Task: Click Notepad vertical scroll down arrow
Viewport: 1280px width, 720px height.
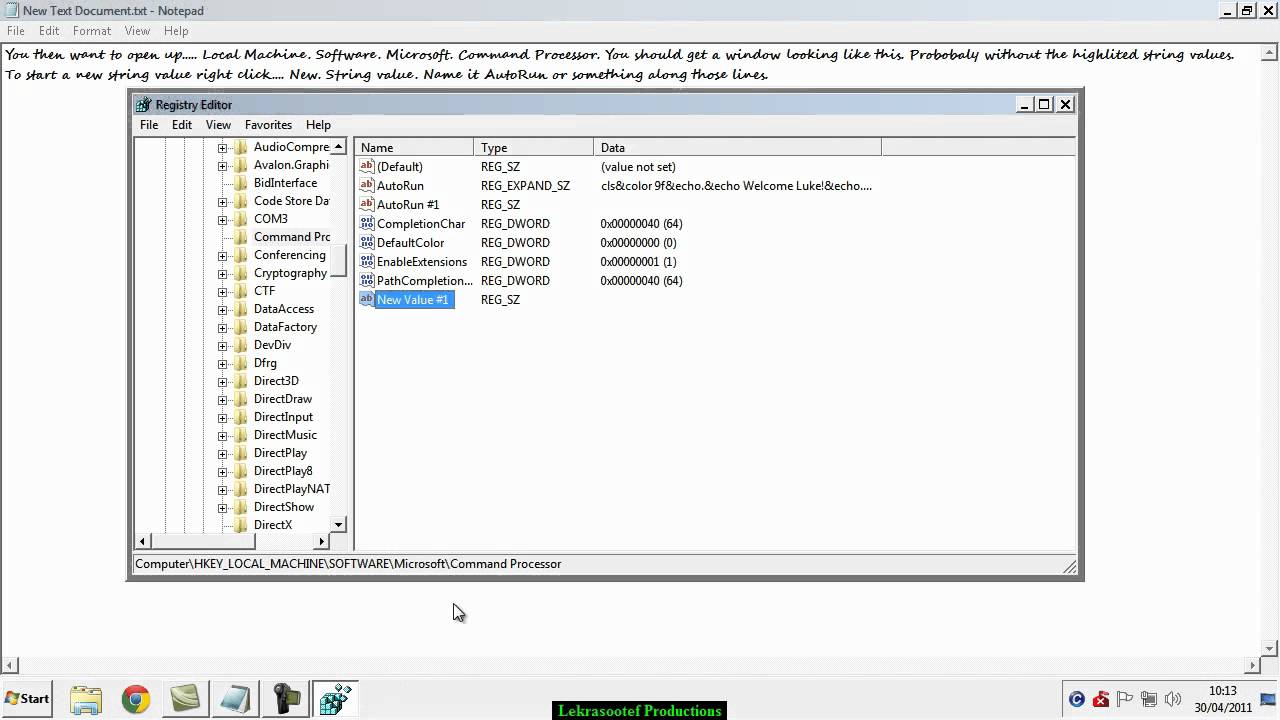Action: click(x=1271, y=648)
